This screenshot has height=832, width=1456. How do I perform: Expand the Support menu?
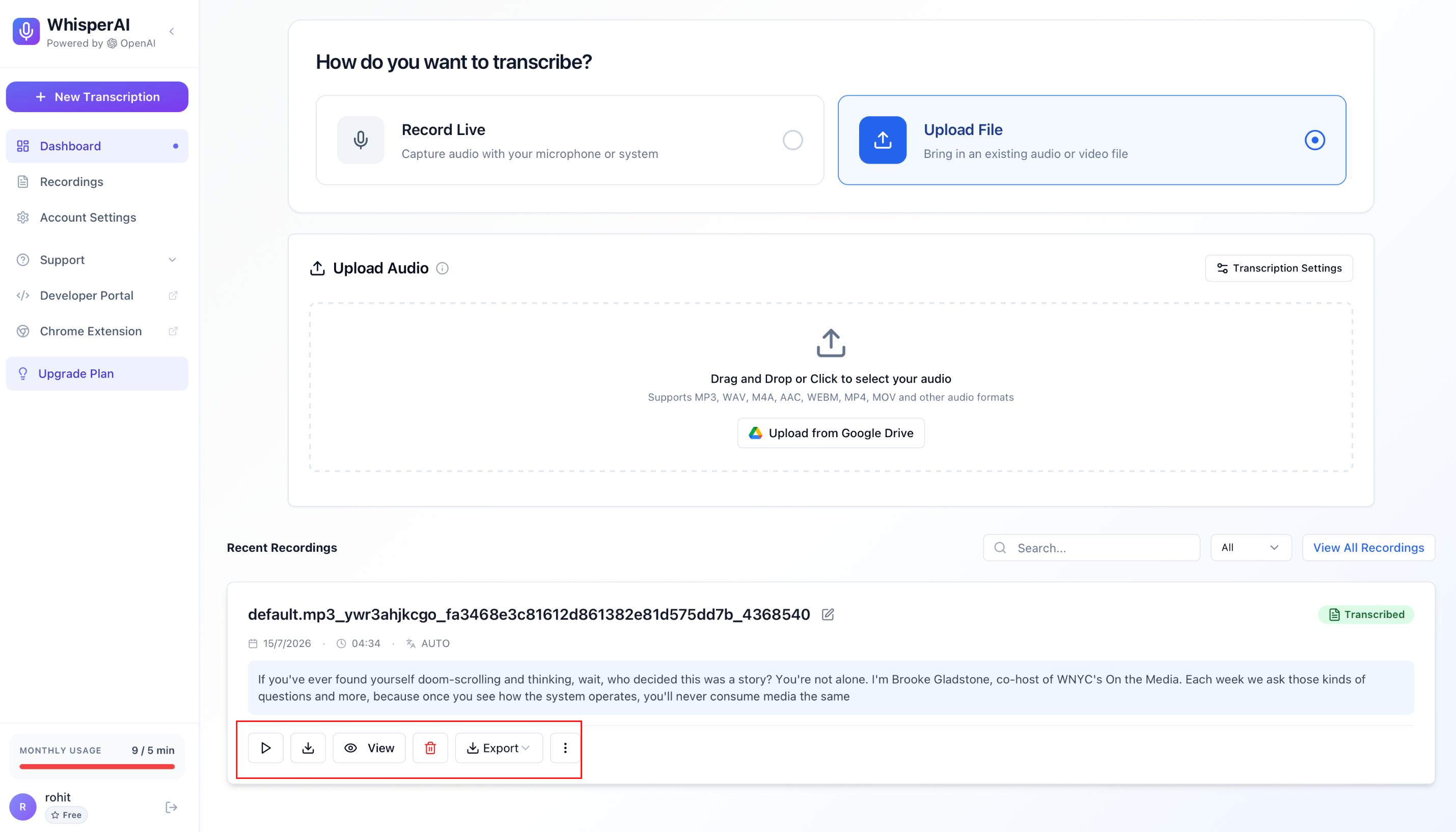[x=97, y=260]
